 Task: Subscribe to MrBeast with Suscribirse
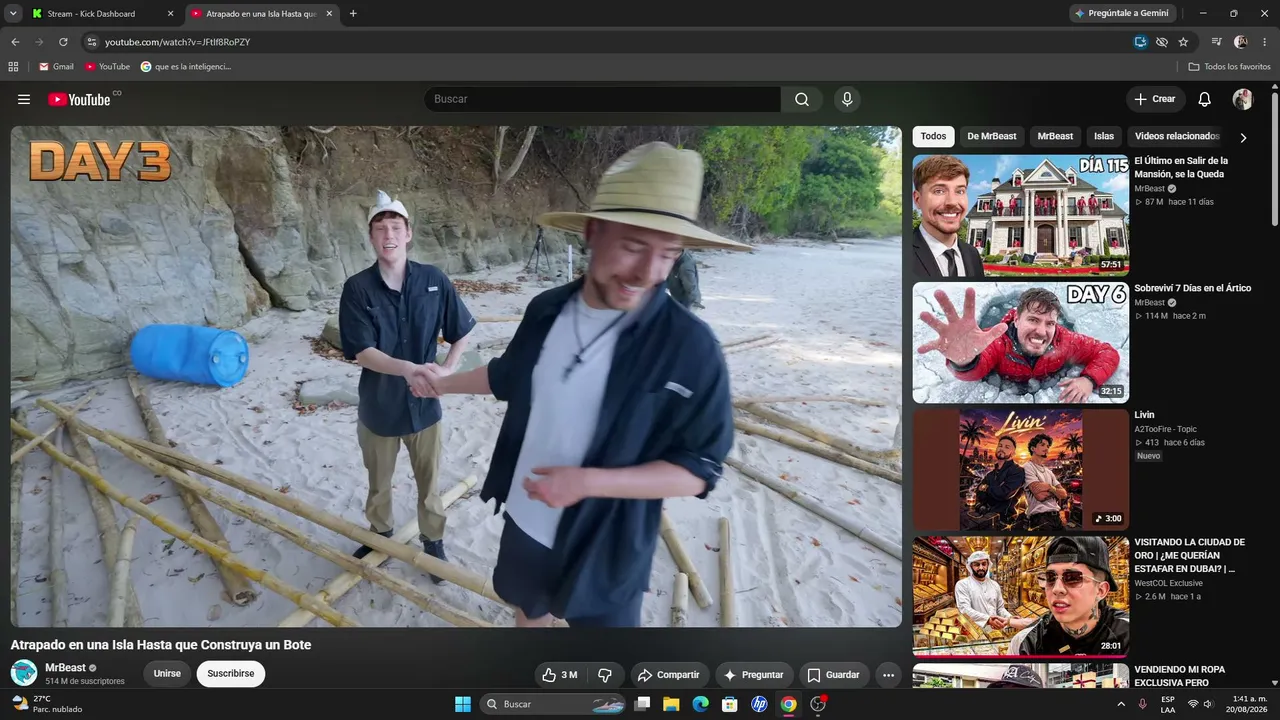click(231, 674)
